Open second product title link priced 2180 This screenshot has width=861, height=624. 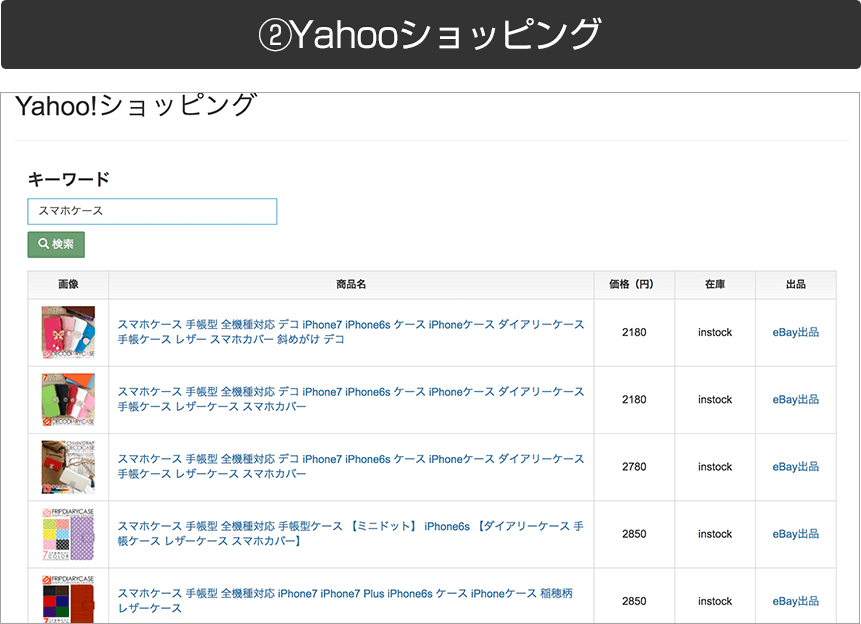coord(350,399)
